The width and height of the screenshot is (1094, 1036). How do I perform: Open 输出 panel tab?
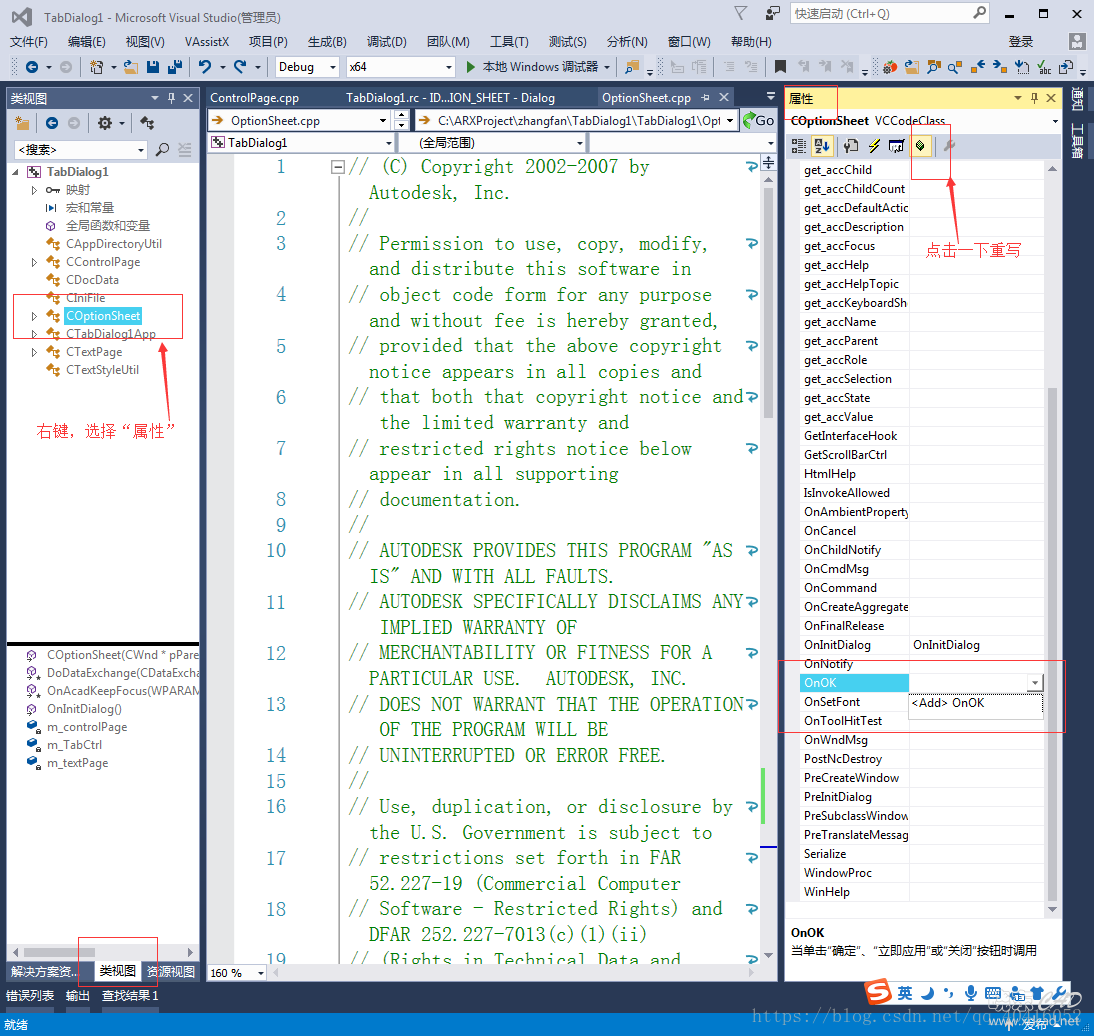77,996
